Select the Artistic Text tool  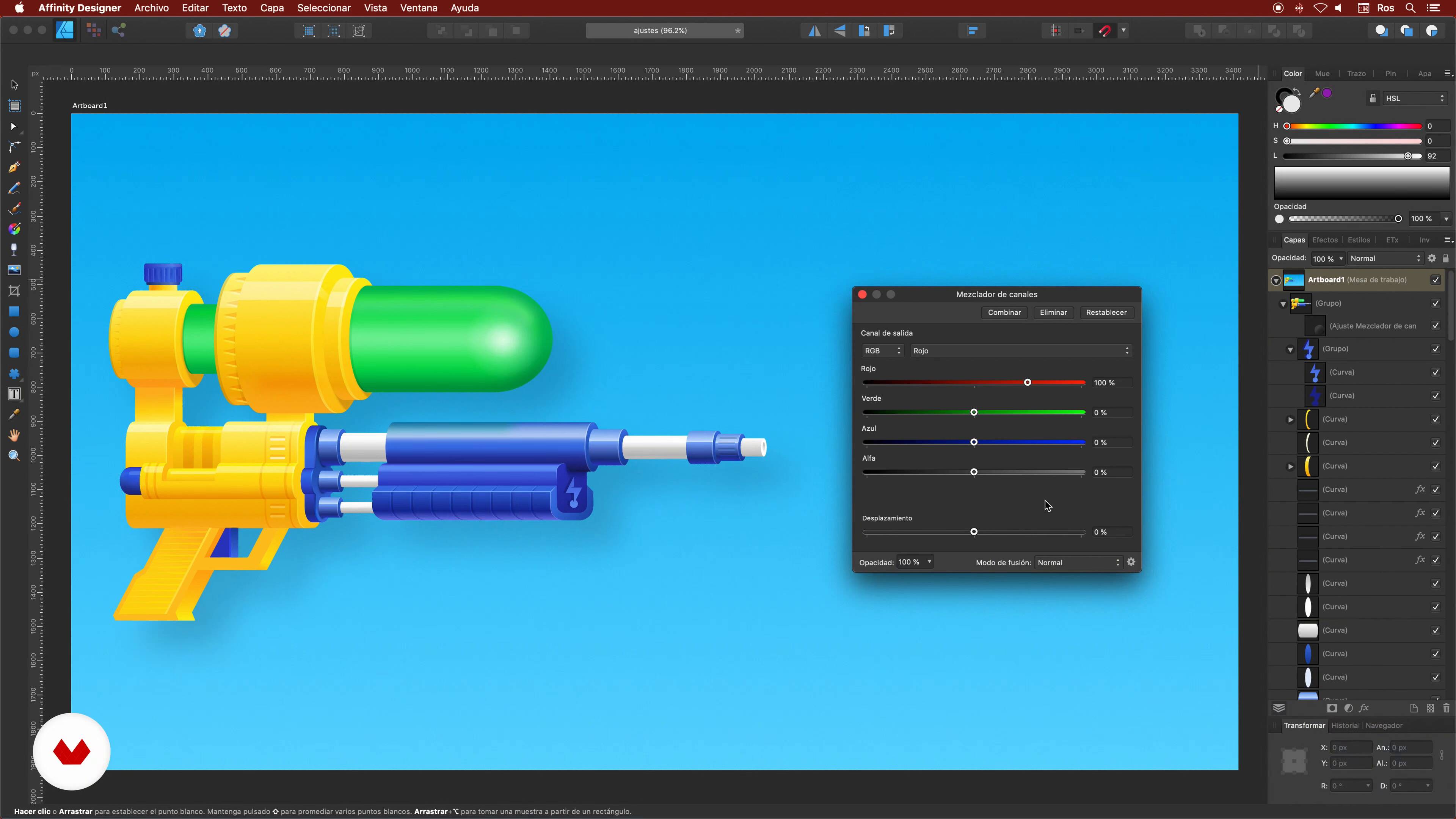coord(15,394)
